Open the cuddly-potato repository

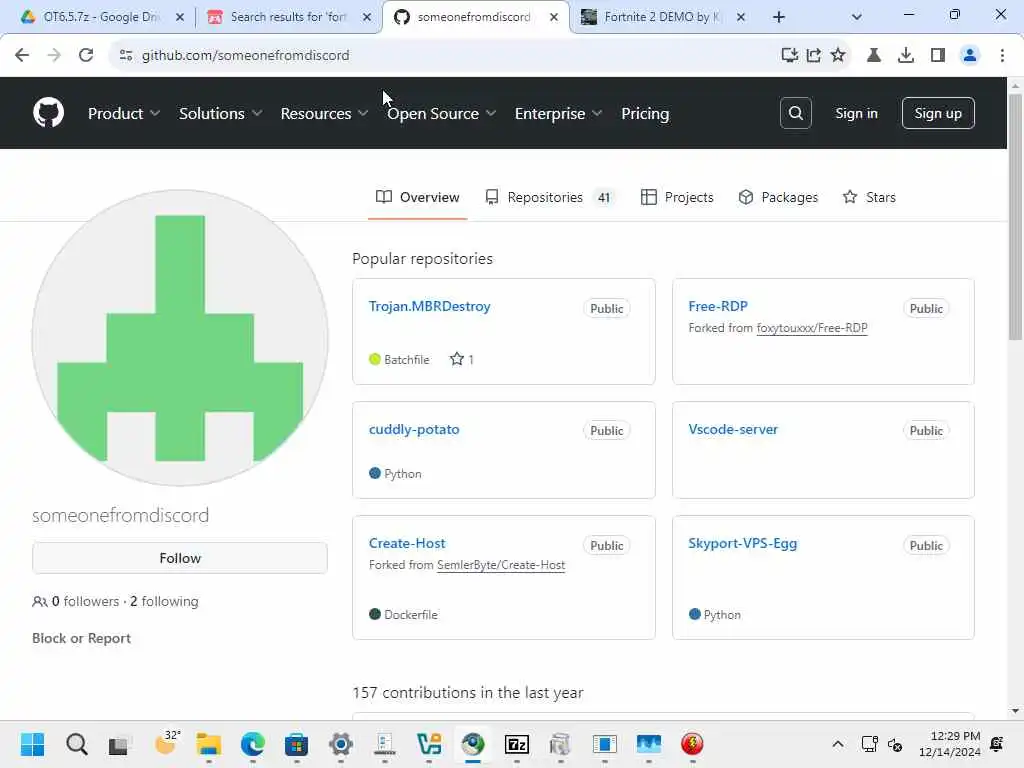pyautogui.click(x=414, y=429)
